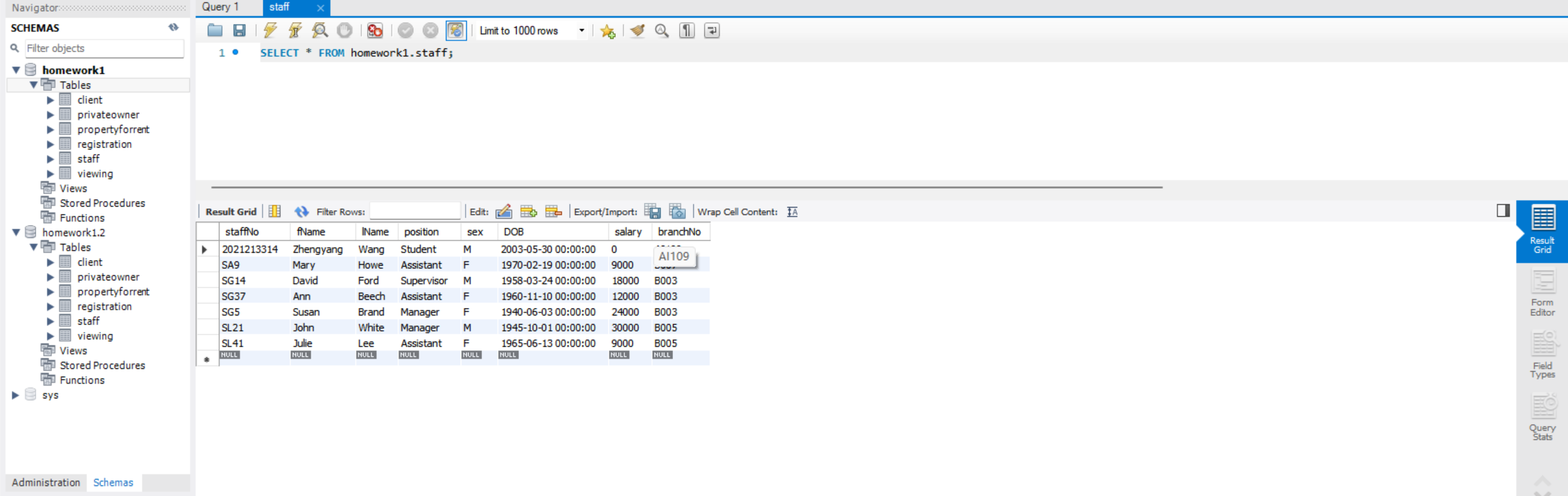This screenshot has height=496, width=1568.
Task: Expand the sys schema node
Action: pyautogui.click(x=15, y=395)
